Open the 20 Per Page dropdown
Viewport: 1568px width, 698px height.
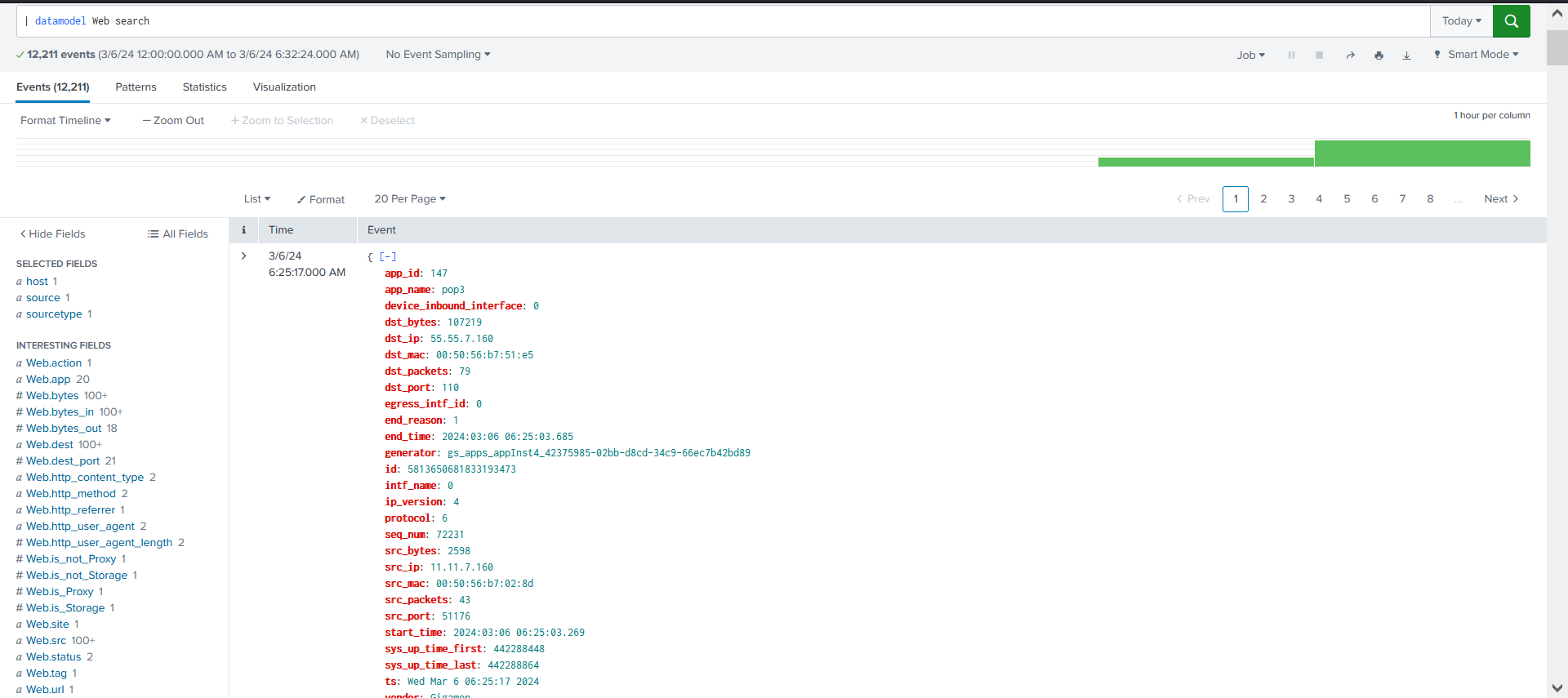pos(409,199)
